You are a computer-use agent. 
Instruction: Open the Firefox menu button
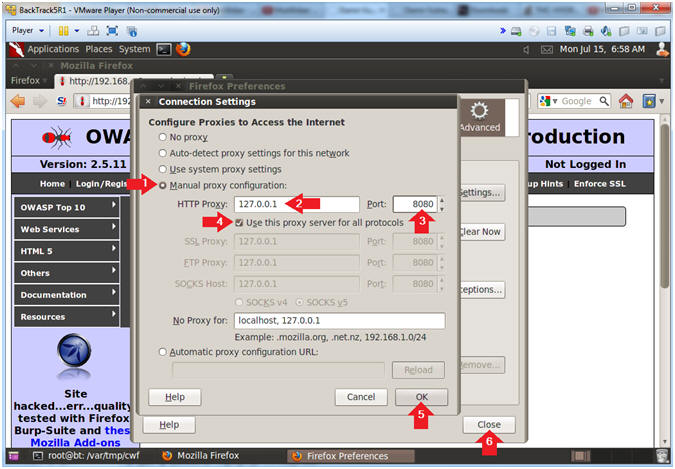click(29, 81)
